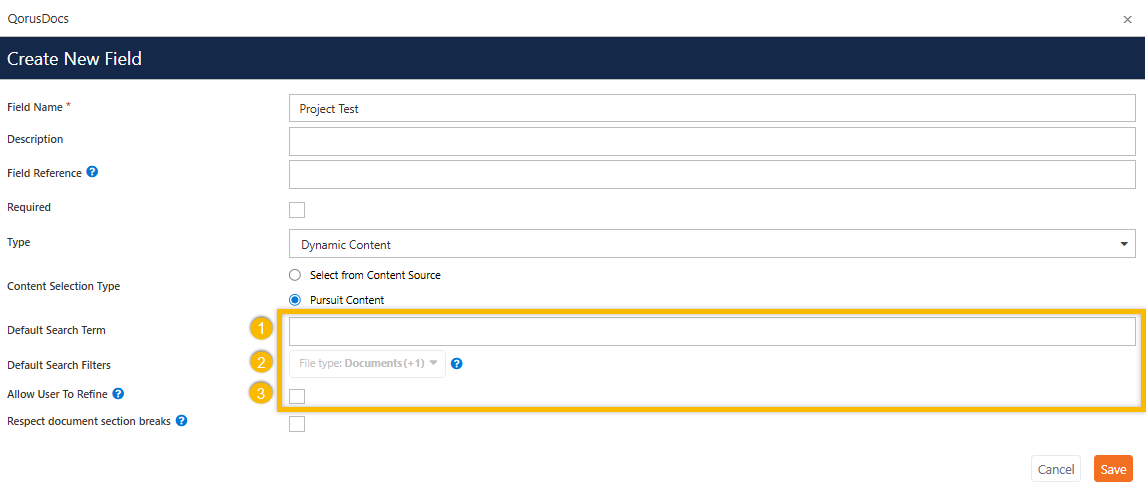Viewport: 1146px width, 496px height.
Task: Click the yellow number 2 callout badge
Action: click(261, 362)
